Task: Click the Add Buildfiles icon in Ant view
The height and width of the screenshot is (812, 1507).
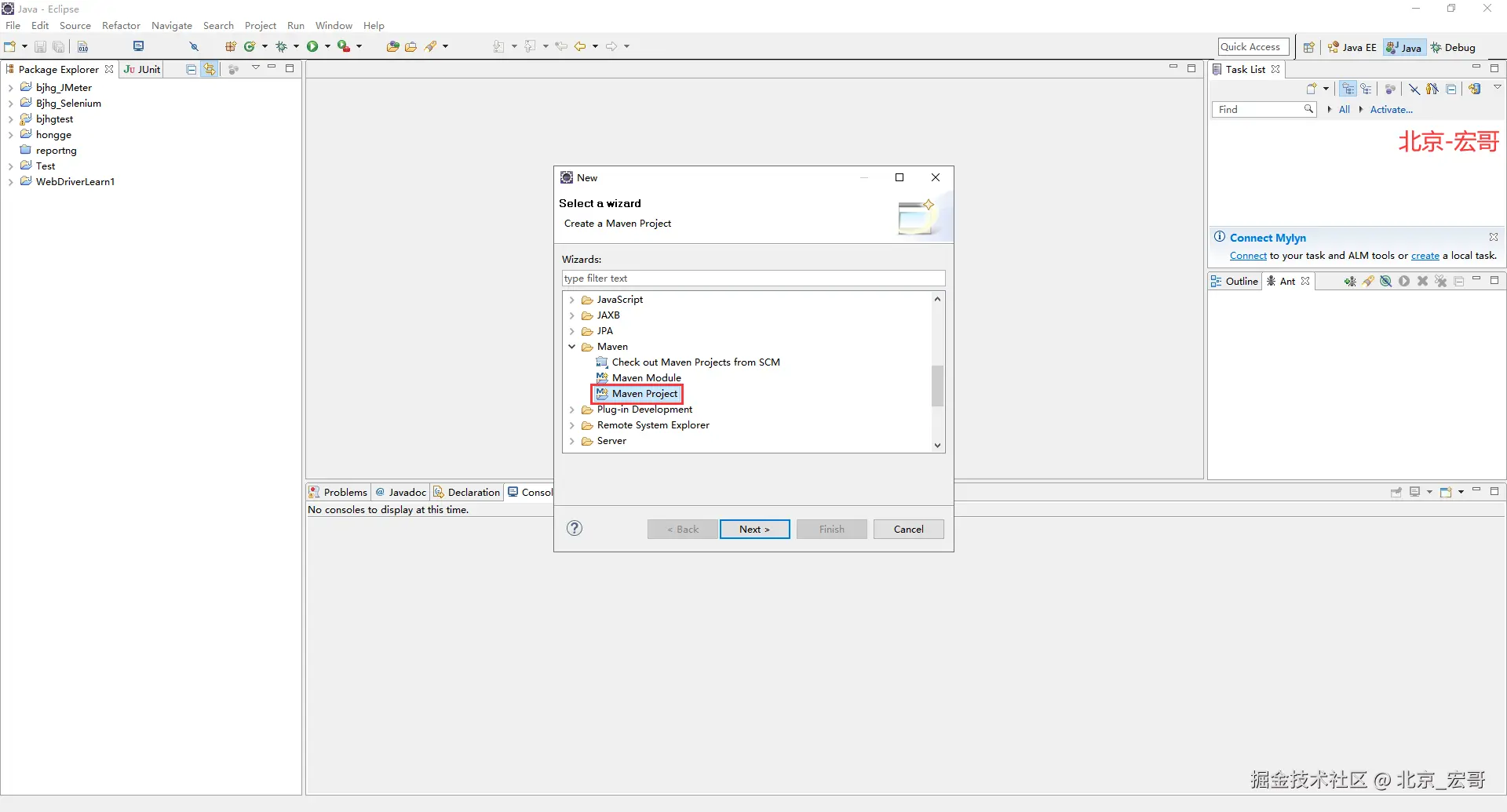Action: (x=1350, y=281)
